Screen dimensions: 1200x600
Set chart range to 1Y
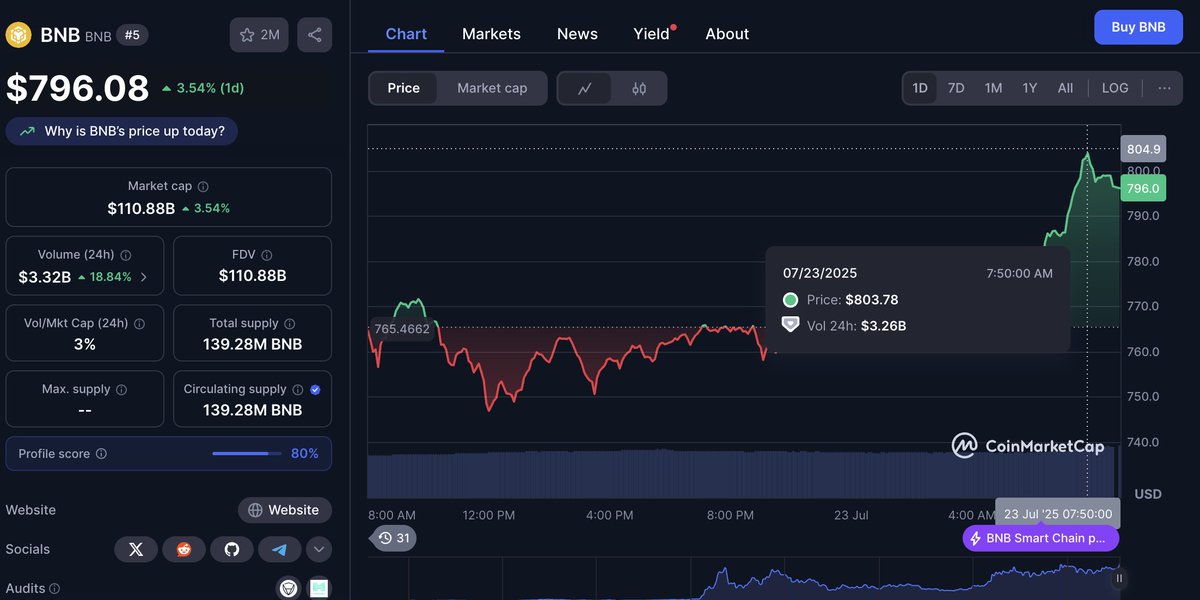tap(1029, 88)
